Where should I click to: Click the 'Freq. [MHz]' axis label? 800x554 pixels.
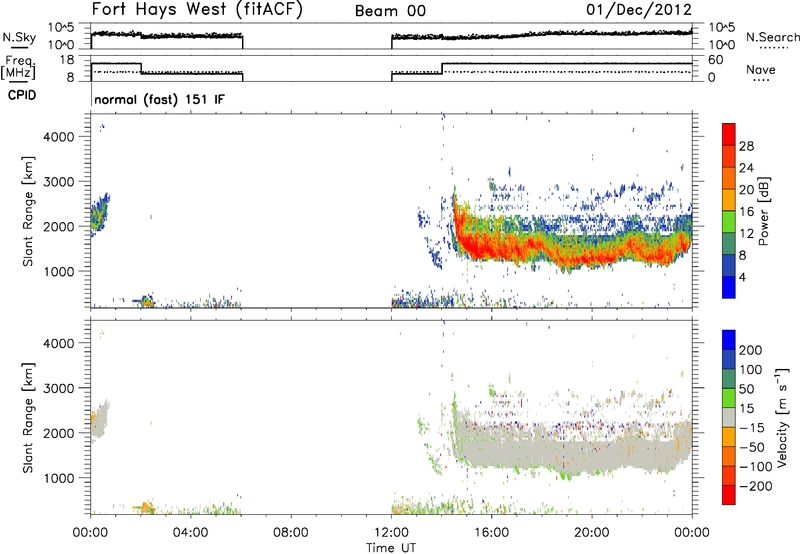click(18, 68)
